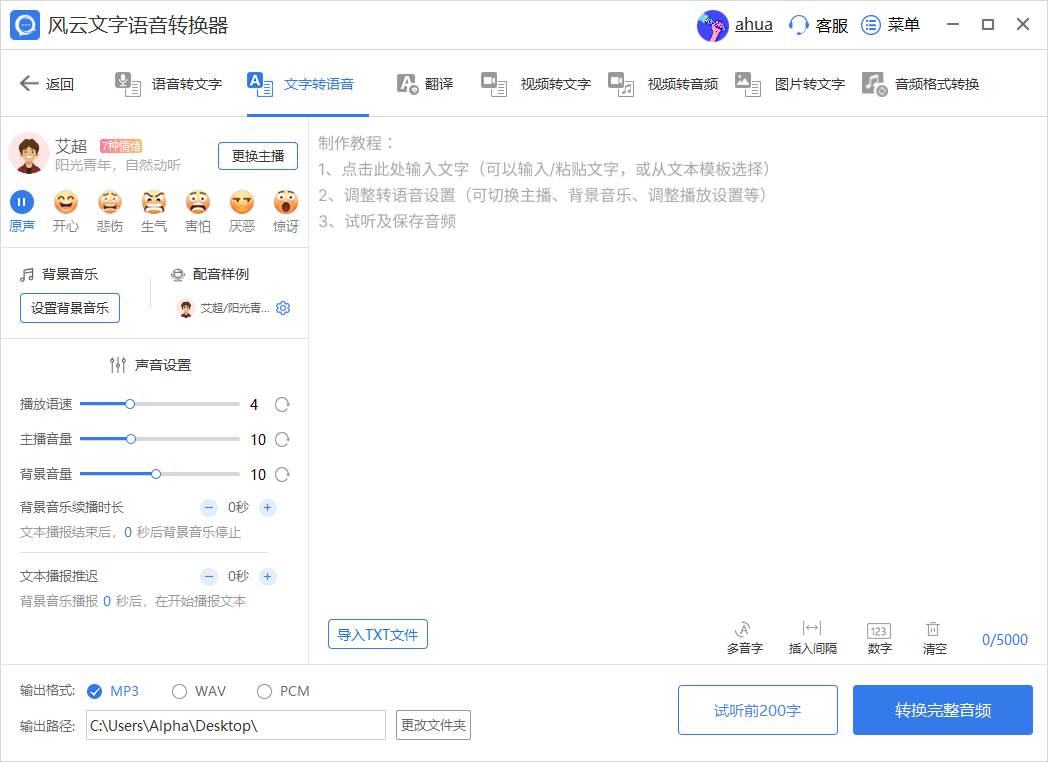1048x762 pixels.
Task: Open voice sample settings gear icon
Action: tap(283, 308)
